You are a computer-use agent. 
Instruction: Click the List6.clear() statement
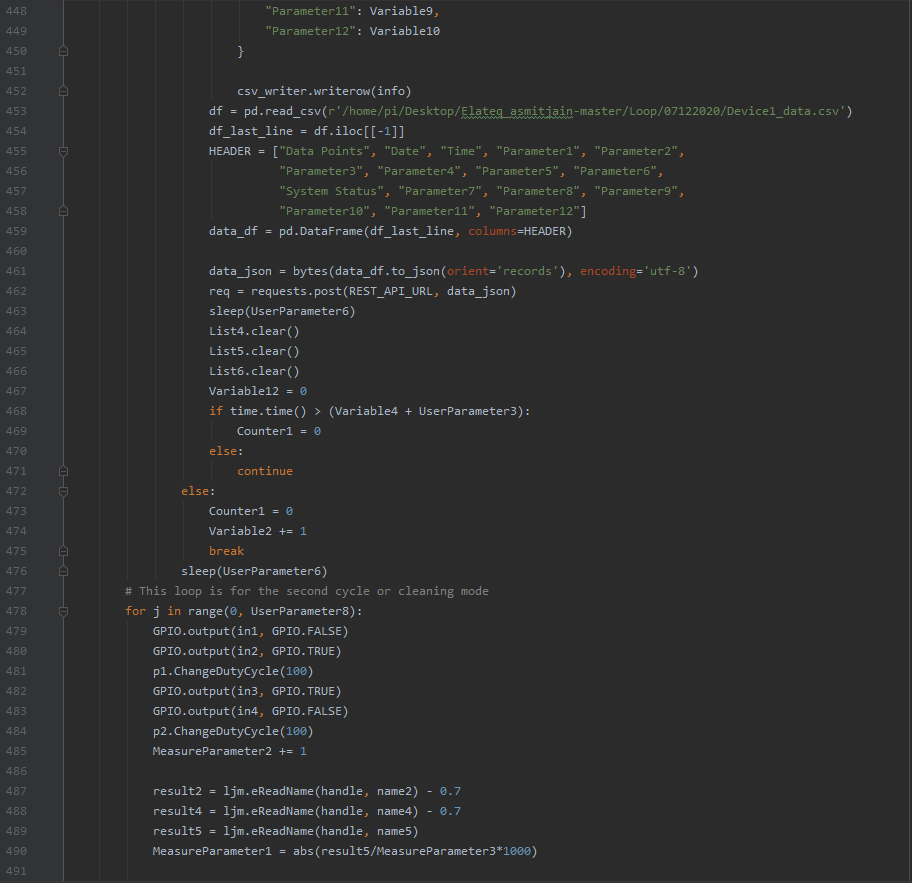(x=254, y=371)
